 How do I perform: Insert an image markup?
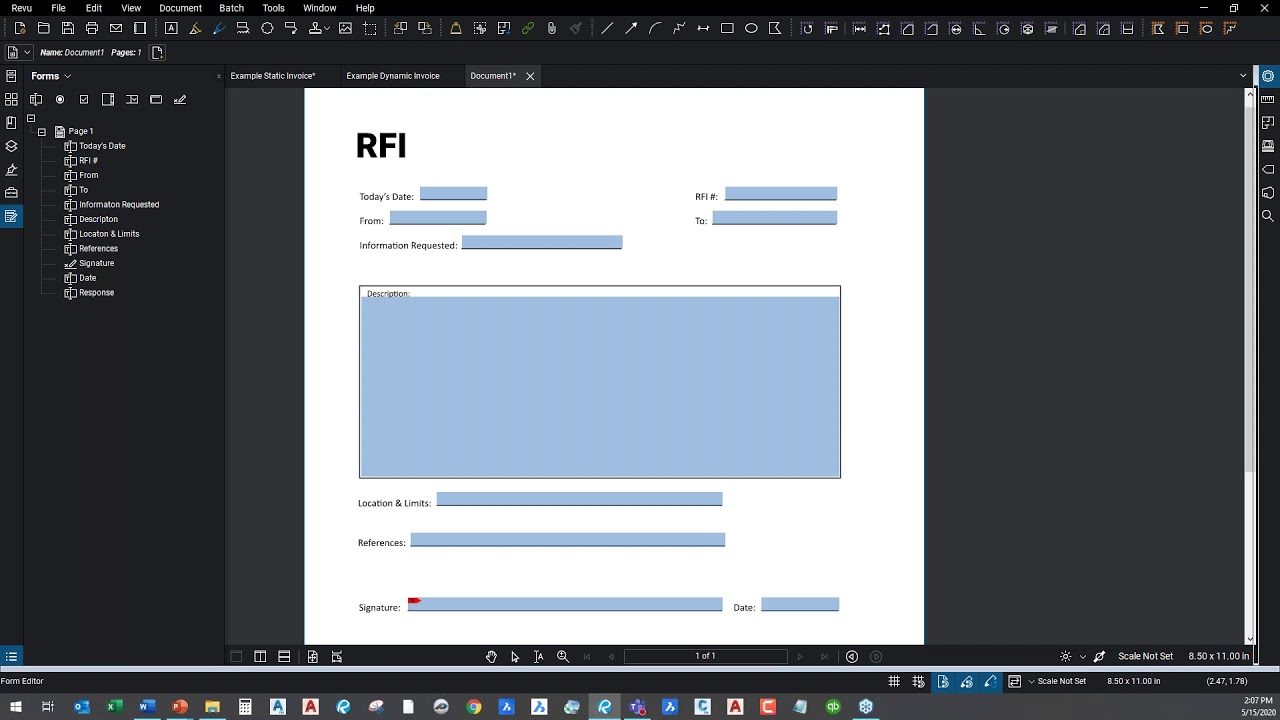click(x=346, y=29)
